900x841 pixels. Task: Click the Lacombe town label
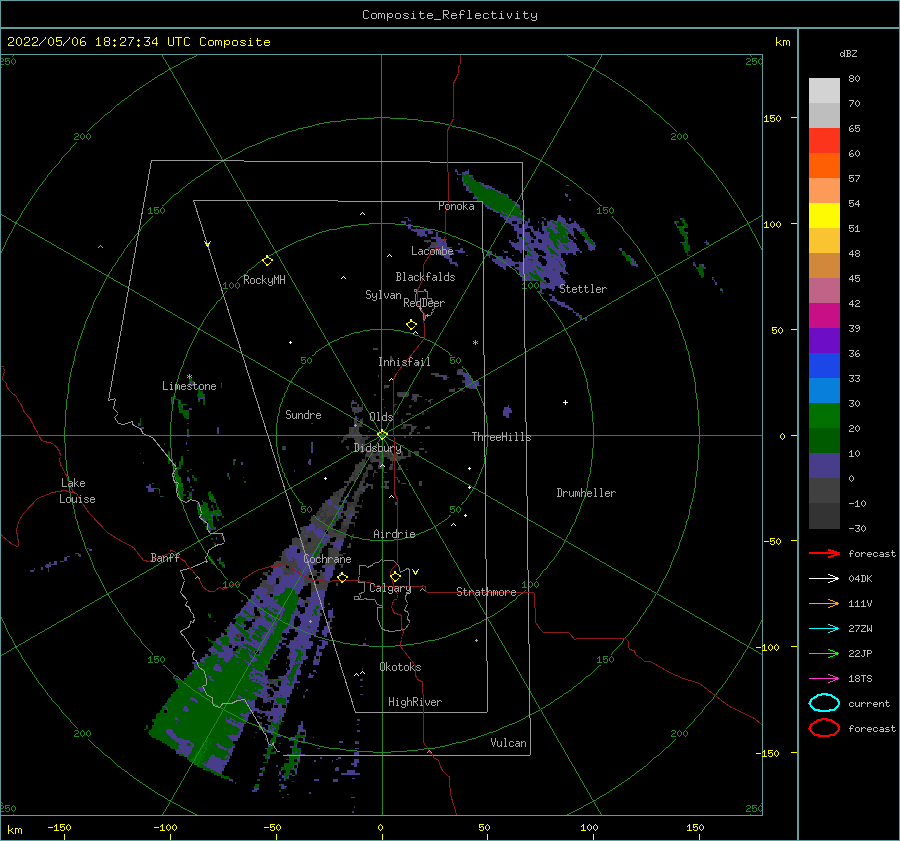pos(432,251)
